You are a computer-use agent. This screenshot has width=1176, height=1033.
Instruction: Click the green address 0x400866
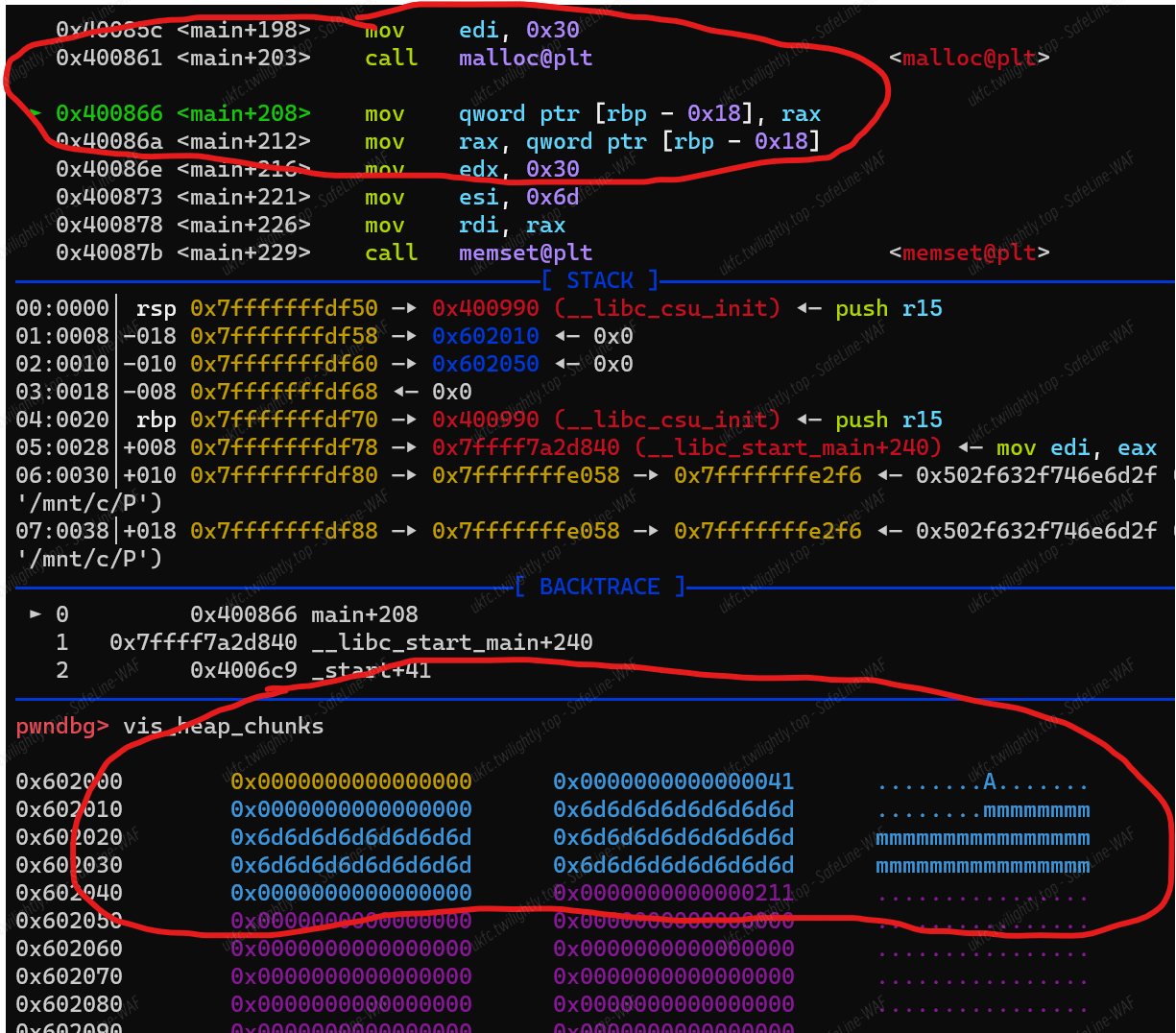coord(109,113)
